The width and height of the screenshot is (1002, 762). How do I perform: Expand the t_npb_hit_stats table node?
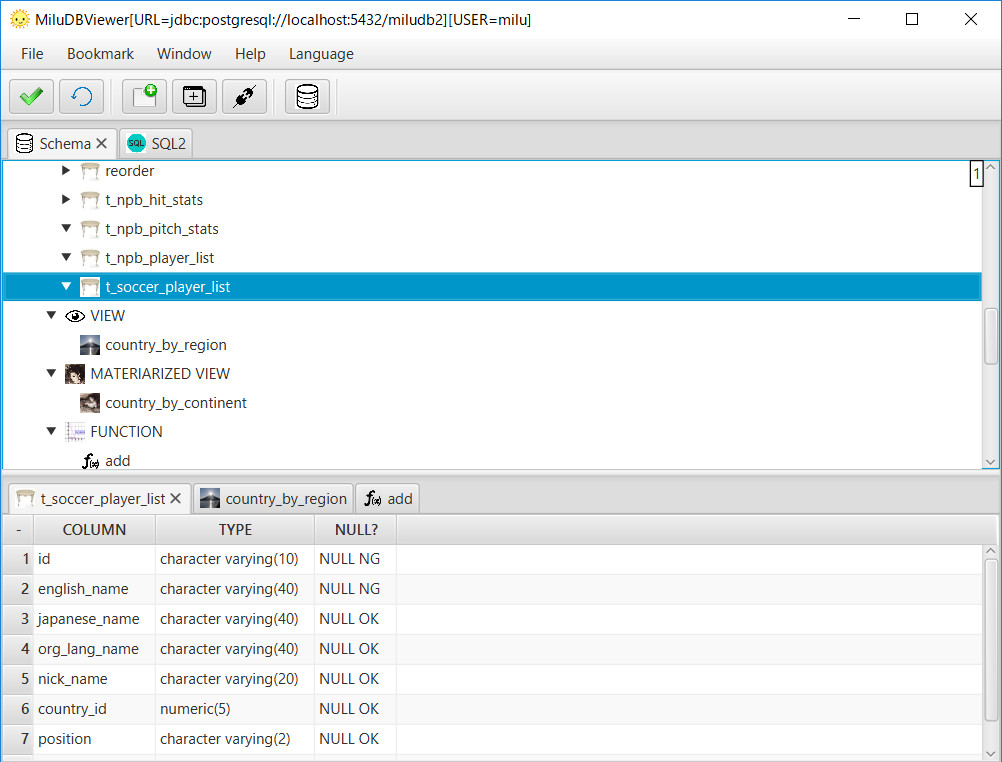coord(66,199)
